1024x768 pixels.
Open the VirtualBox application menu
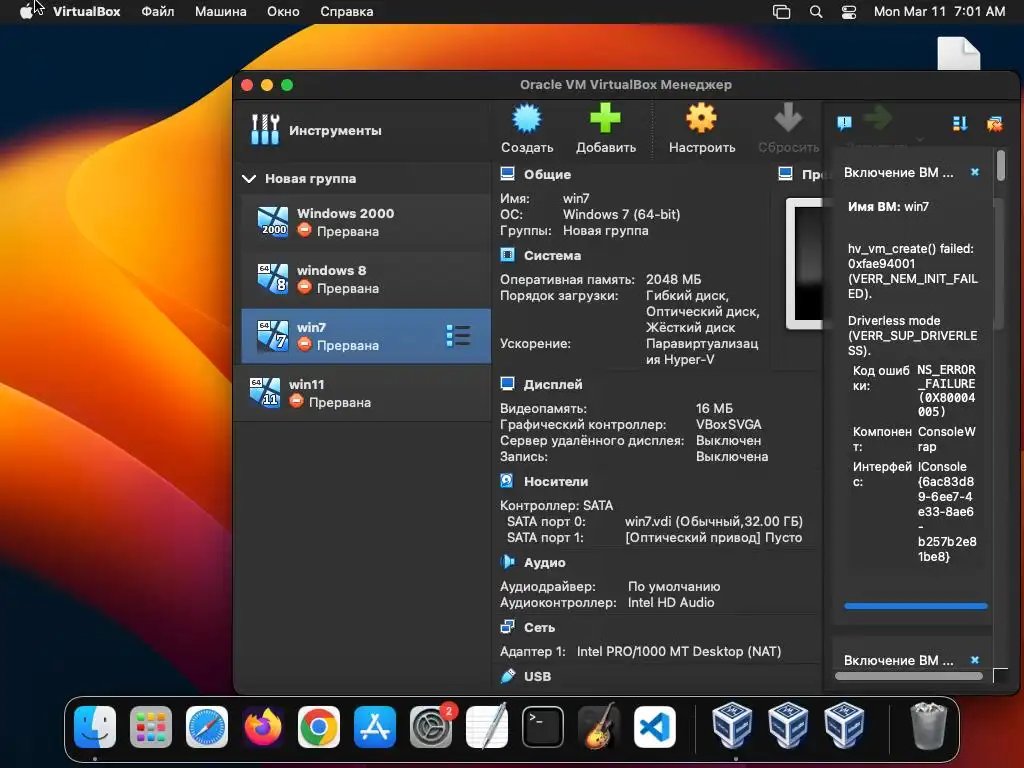86,12
